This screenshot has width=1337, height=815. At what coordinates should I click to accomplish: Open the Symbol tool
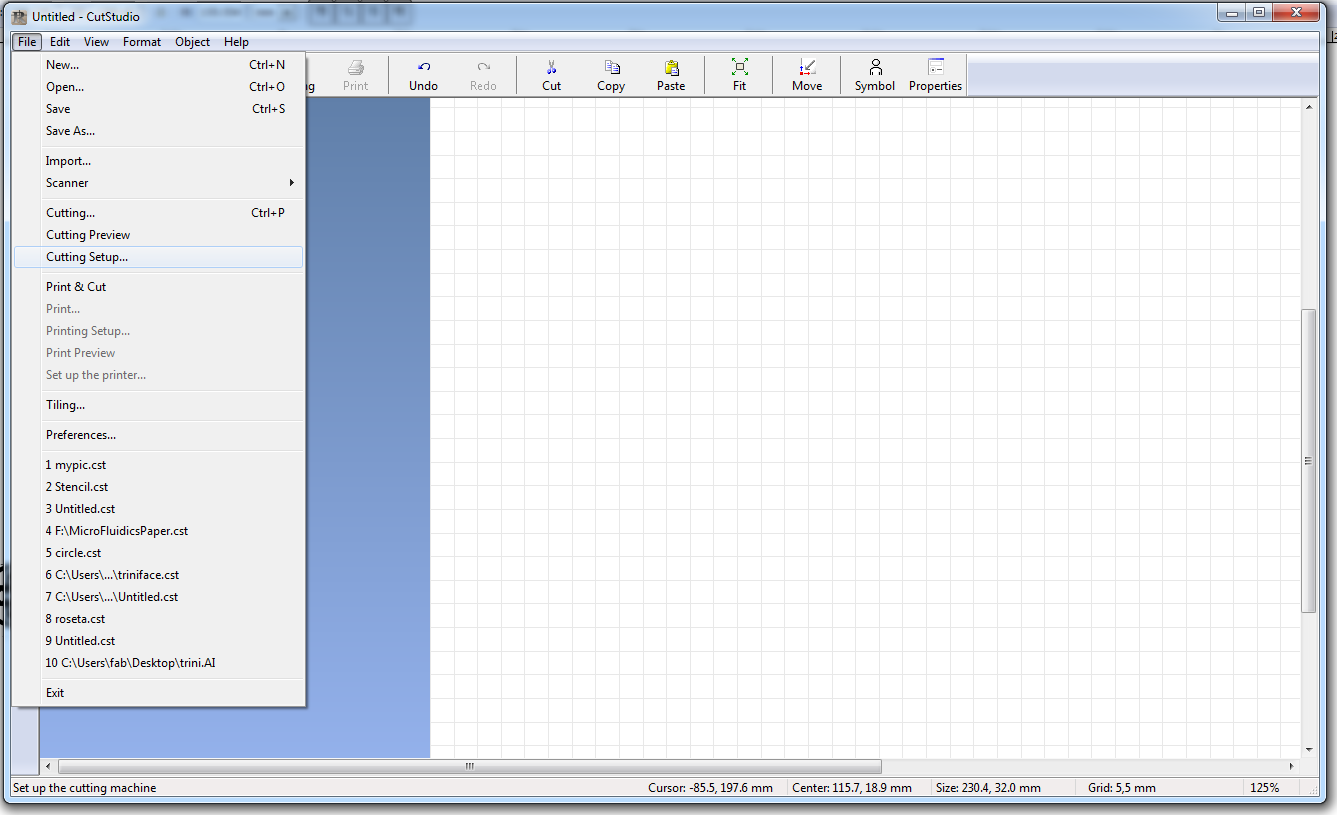point(875,75)
